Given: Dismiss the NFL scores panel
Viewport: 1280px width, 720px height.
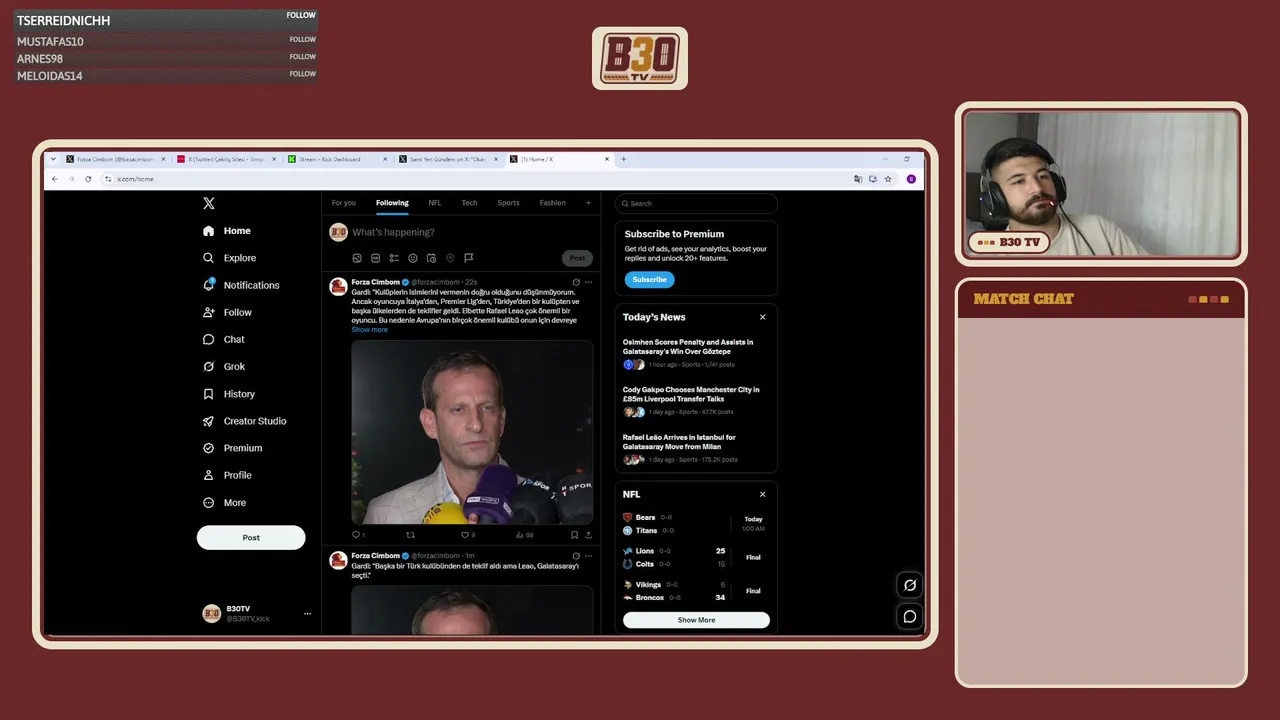Looking at the screenshot, I should (x=762, y=494).
